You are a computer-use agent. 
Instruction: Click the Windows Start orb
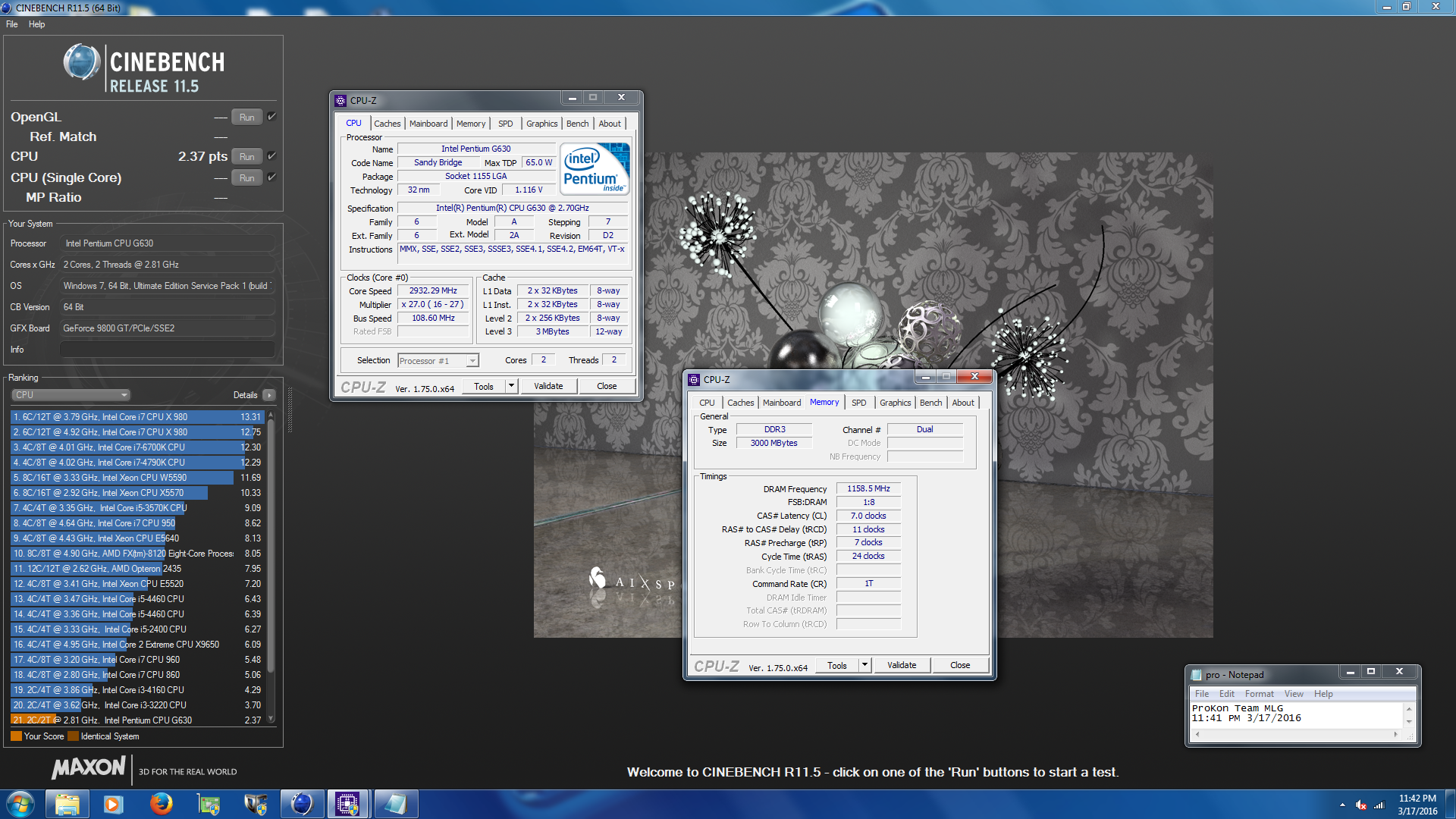coord(20,804)
